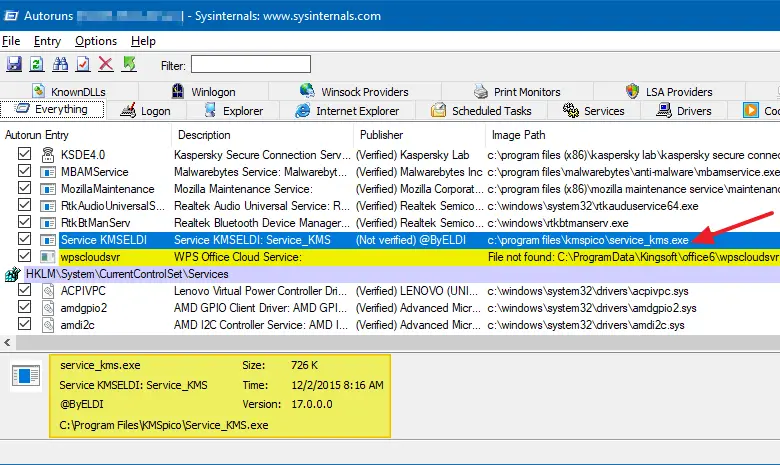This screenshot has width=780, height=465.
Task: Click the horizontal scrollbar track
Action: click(x=398, y=342)
